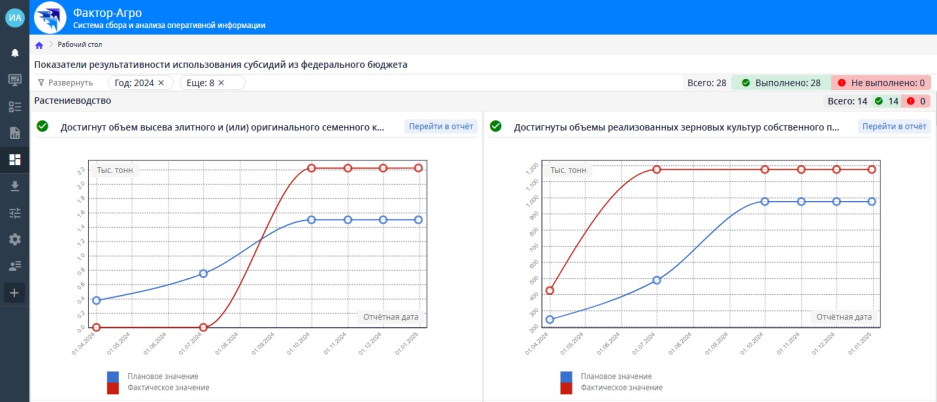Click the page heading Показатели результативности
The image size is (937, 402).
(221, 65)
